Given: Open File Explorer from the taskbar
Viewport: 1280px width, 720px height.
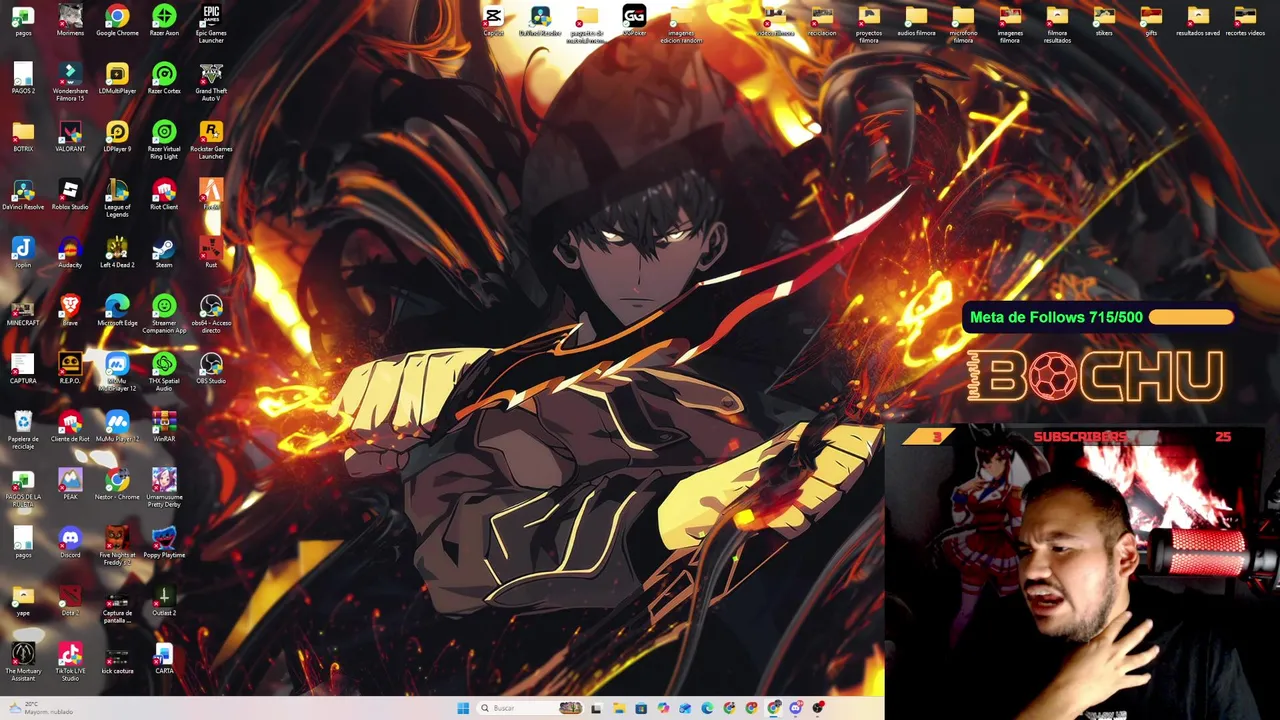Looking at the screenshot, I should pyautogui.click(x=619, y=708).
